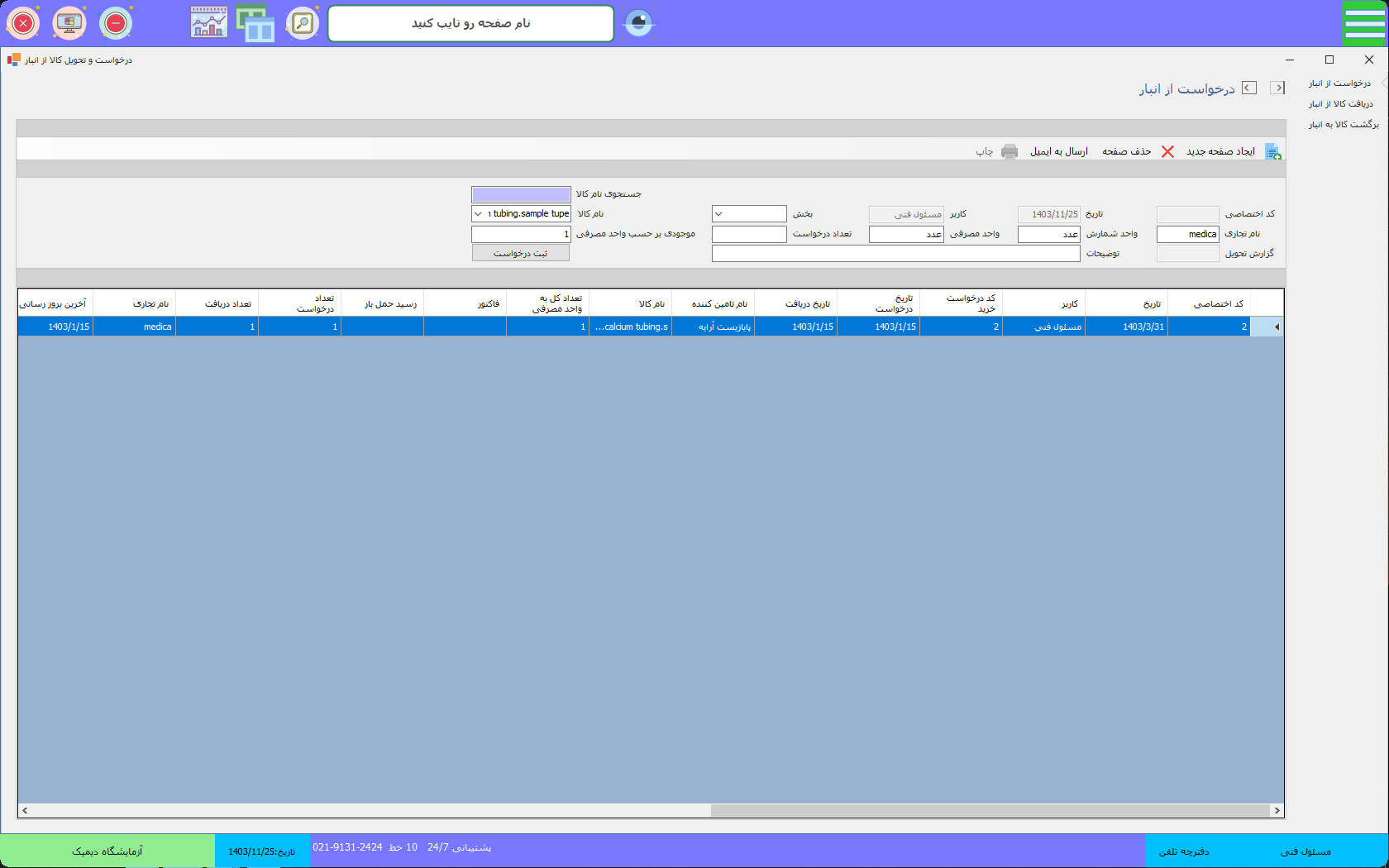Click the red minus icon in top bar
The height and width of the screenshot is (868, 1389).
pyautogui.click(x=116, y=23)
